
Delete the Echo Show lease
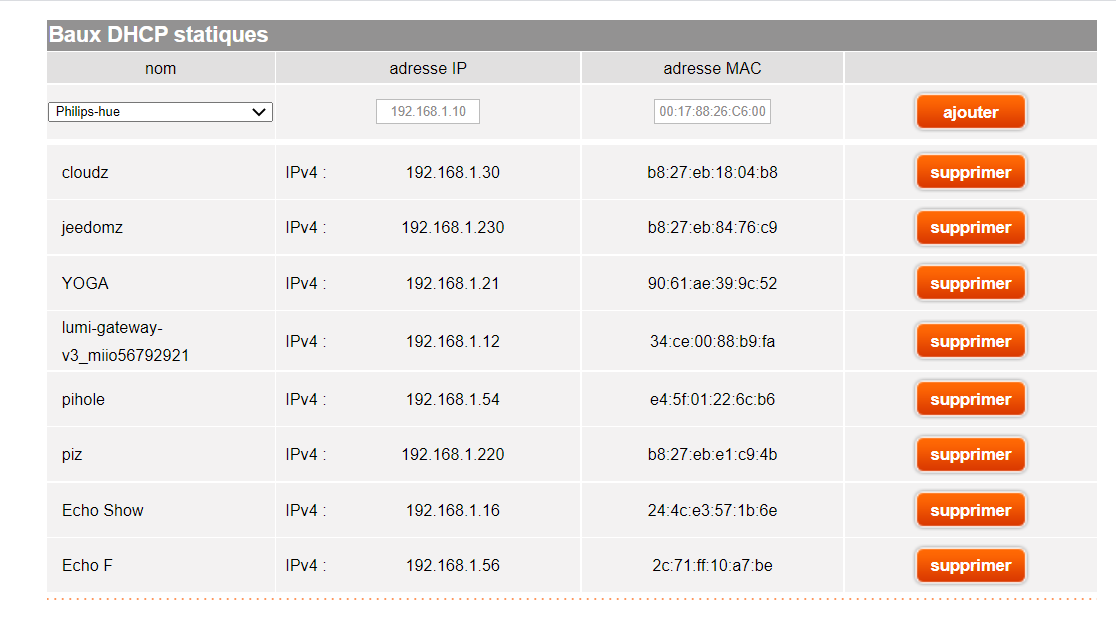pos(970,511)
